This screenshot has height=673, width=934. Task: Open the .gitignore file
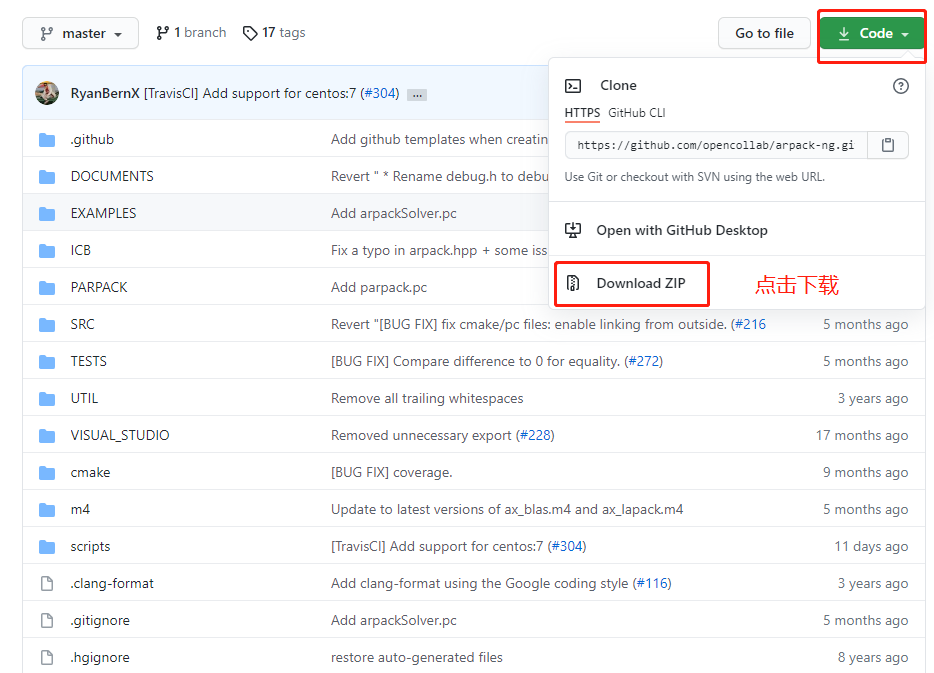coord(100,620)
